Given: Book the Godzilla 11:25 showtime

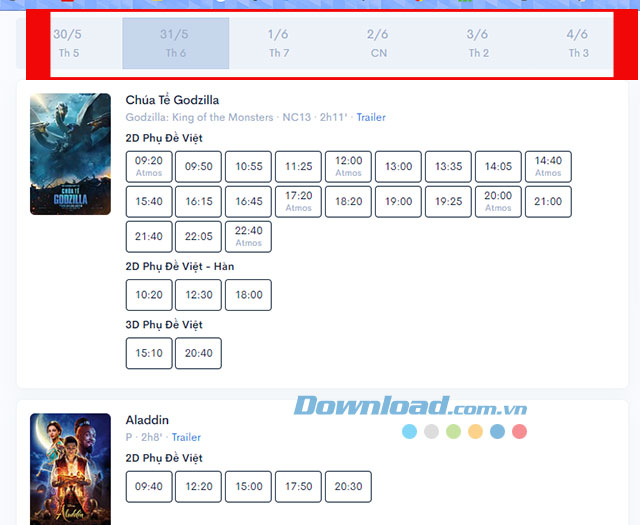Looking at the screenshot, I should (298, 167).
